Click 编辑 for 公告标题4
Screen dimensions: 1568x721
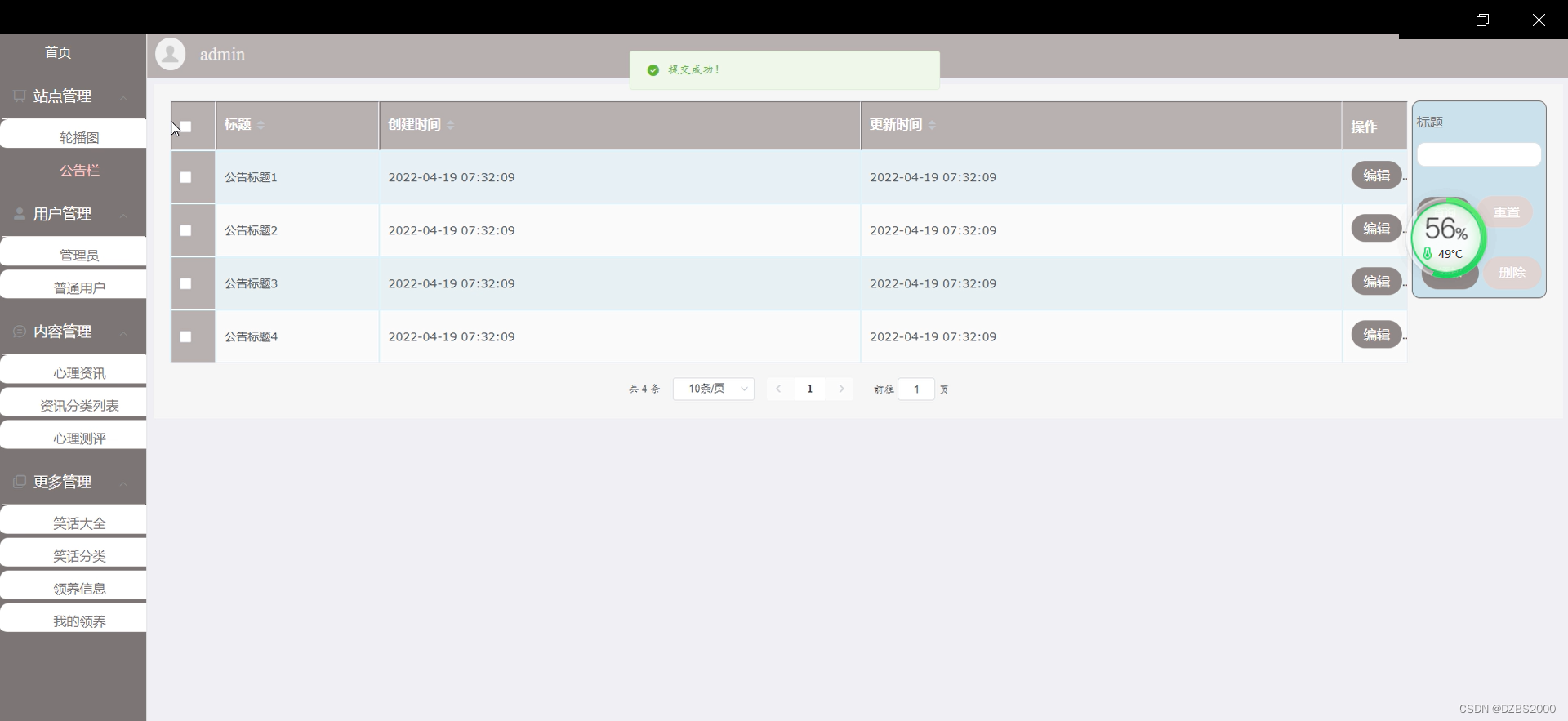click(1376, 335)
